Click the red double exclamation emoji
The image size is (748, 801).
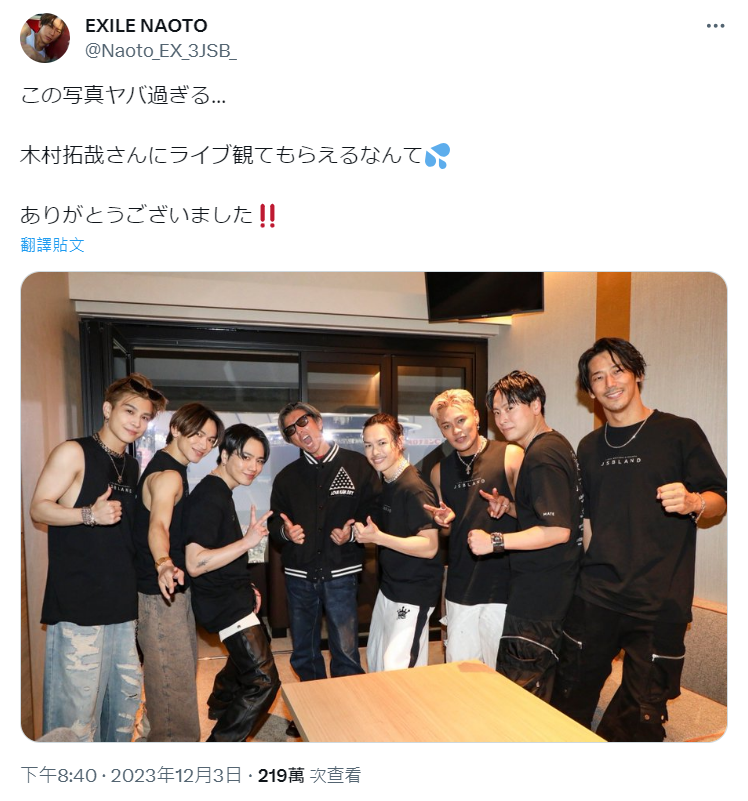(268, 216)
